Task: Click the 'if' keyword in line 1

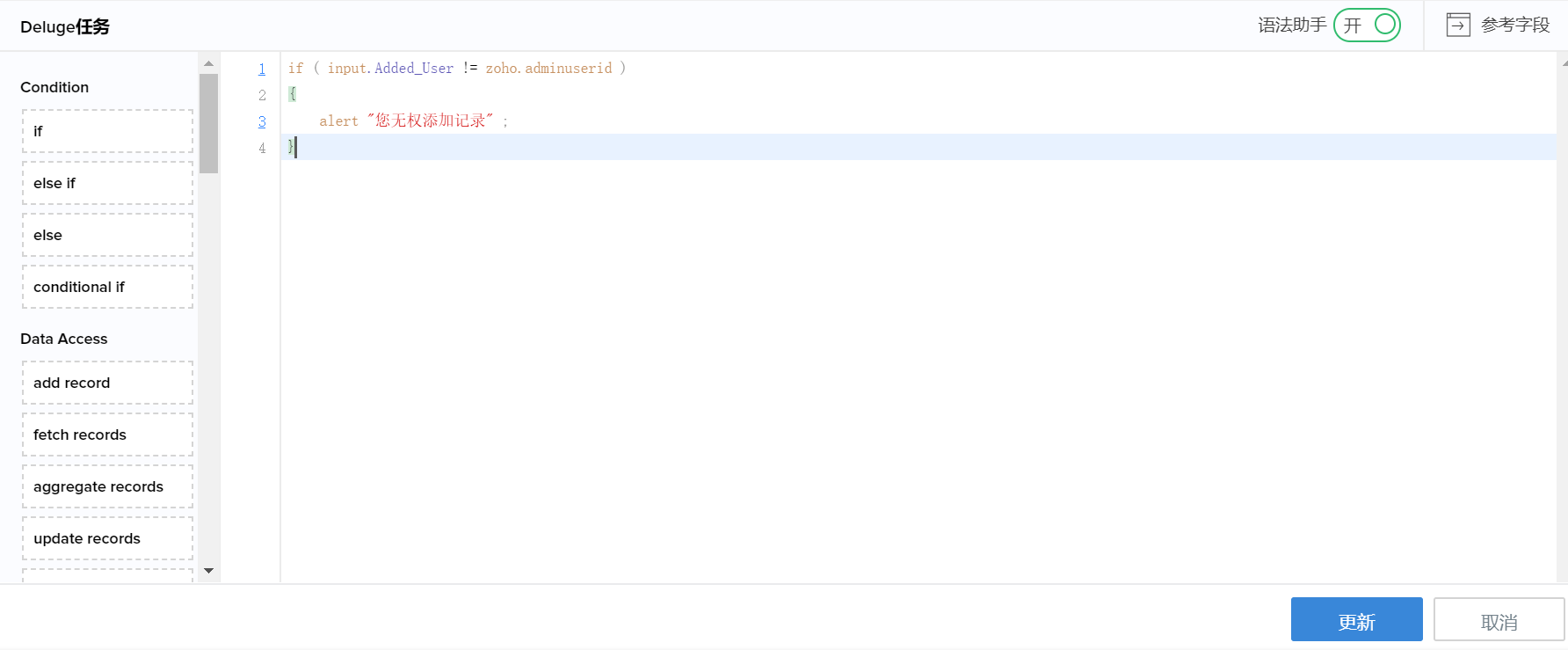Action: point(295,68)
